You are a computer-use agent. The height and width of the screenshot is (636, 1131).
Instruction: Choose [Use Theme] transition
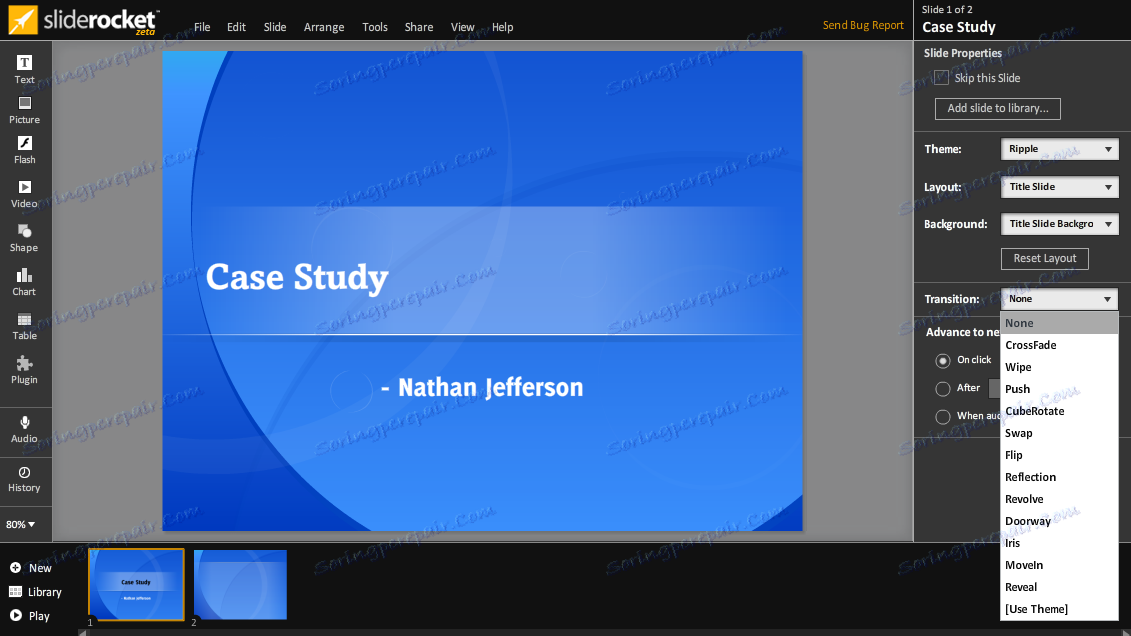click(1059, 609)
